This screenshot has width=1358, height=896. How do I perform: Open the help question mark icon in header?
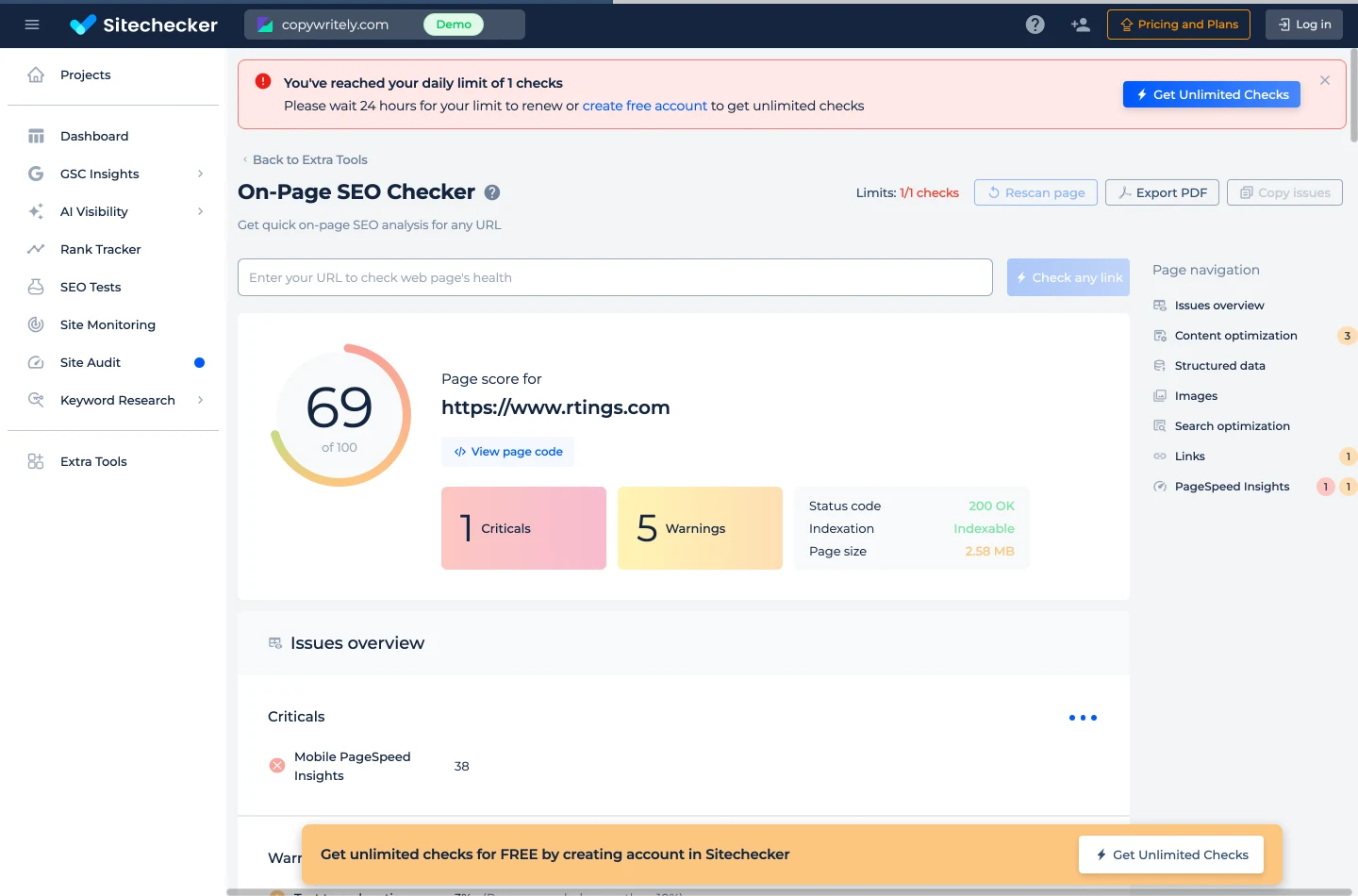(1035, 25)
